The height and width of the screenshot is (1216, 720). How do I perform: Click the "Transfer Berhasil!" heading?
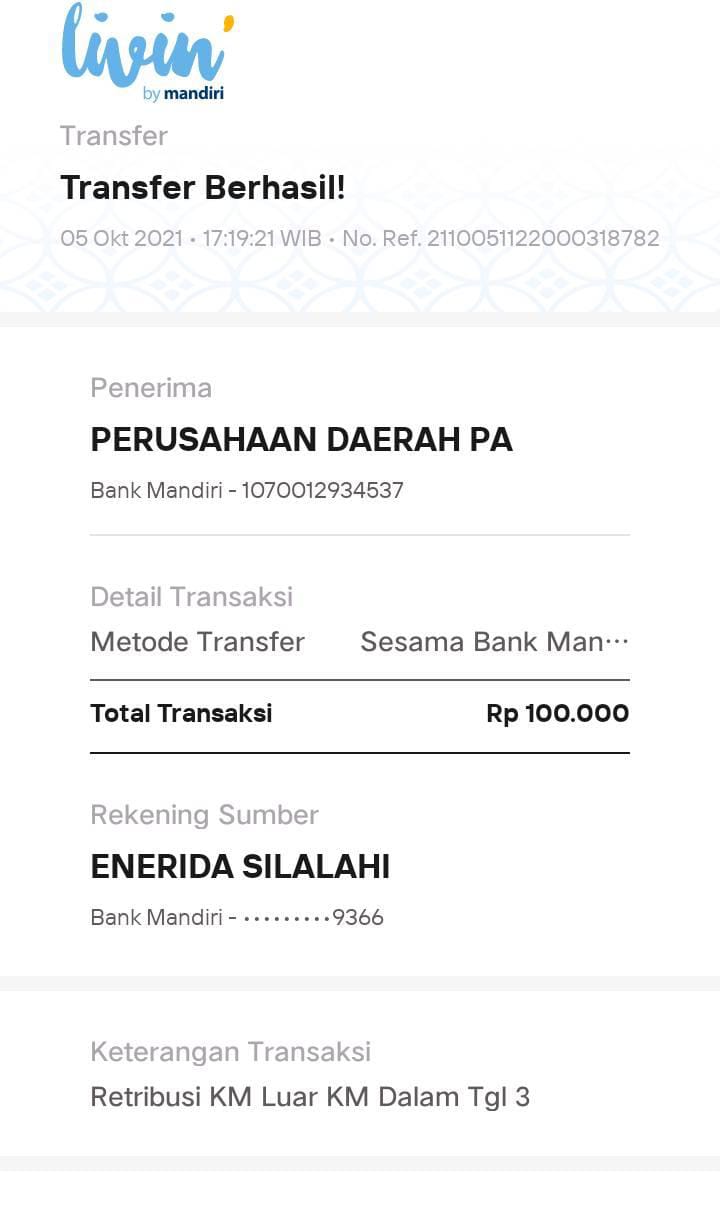[203, 187]
